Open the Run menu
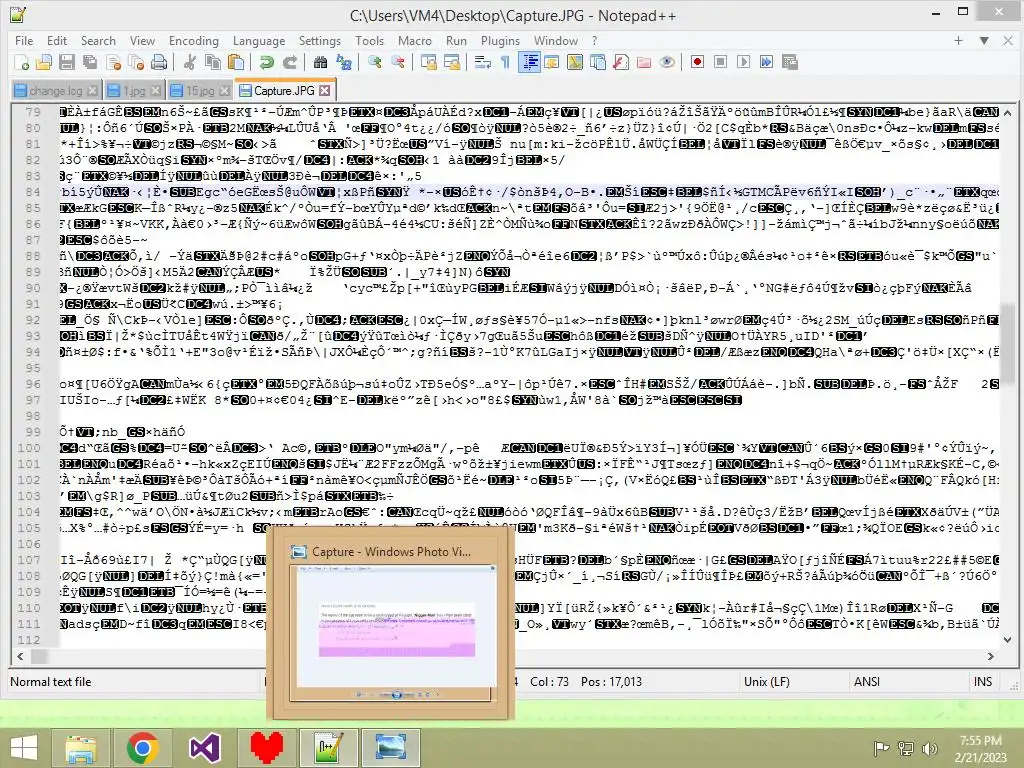The width and height of the screenshot is (1024, 768). click(x=456, y=40)
